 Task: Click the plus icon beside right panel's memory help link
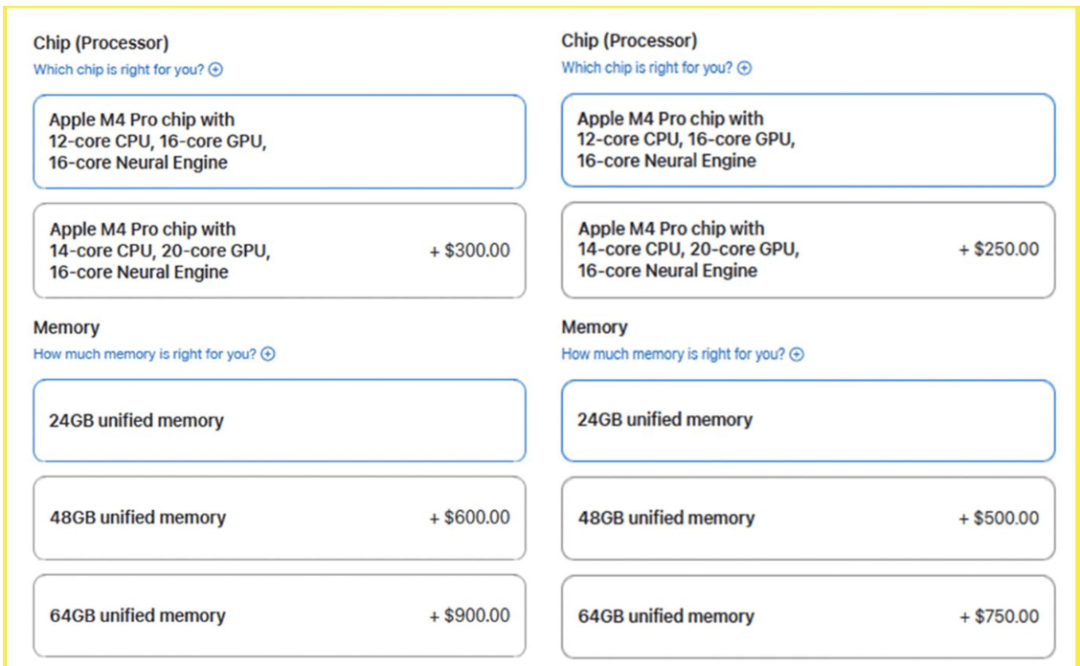[797, 355]
